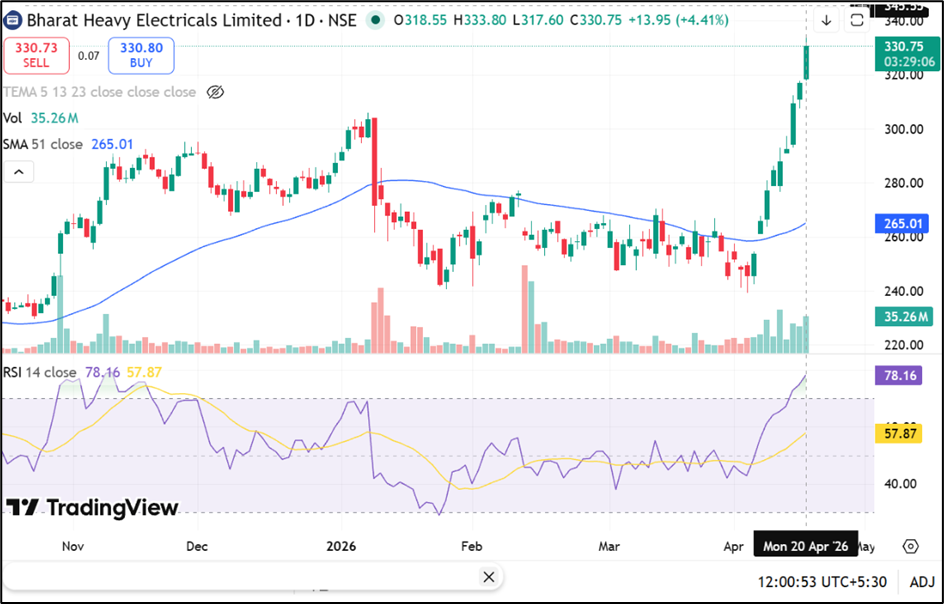Open chart settings hexagon icon on time axis
Screen dimensions: 944x604
910,546
